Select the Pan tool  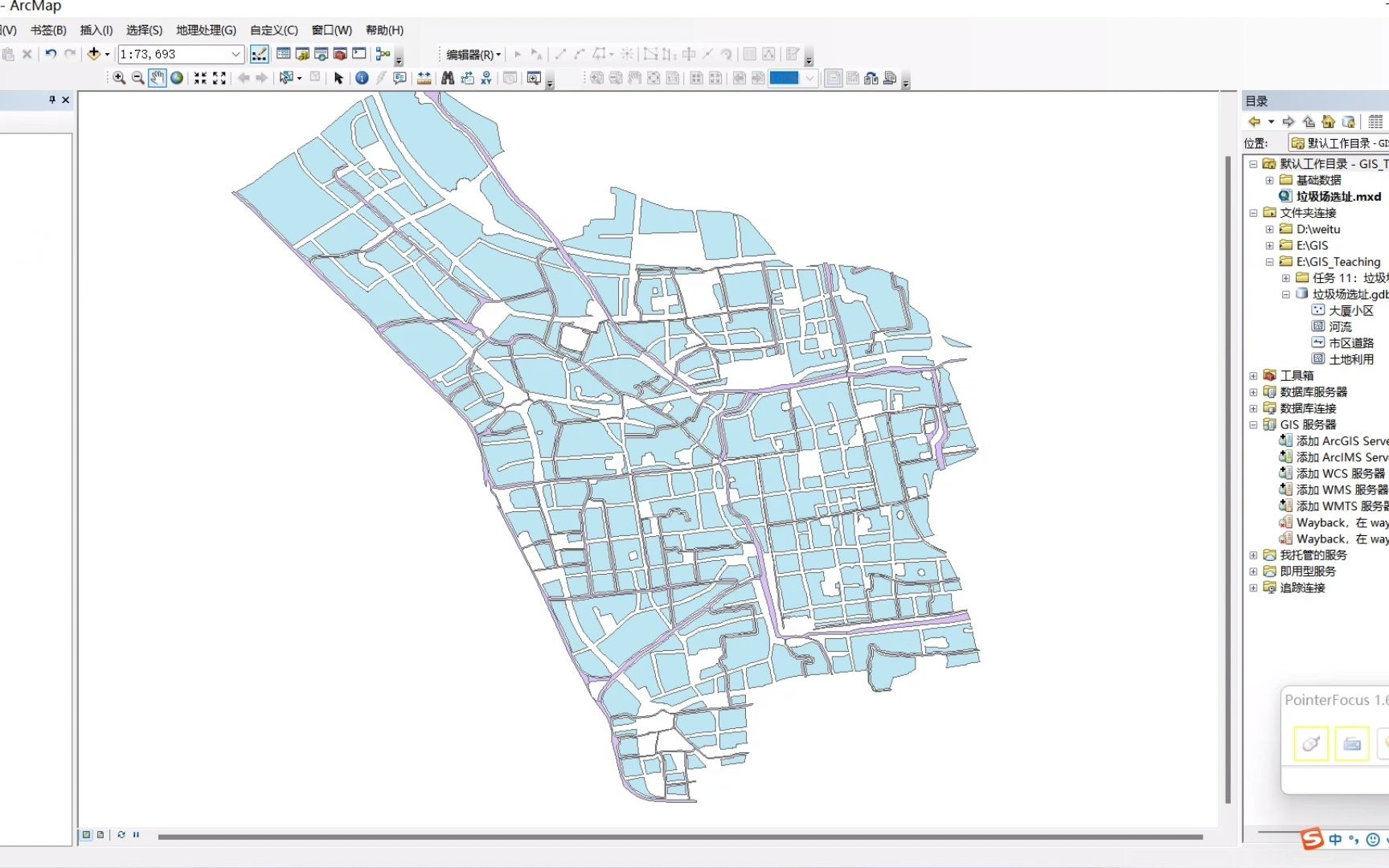(x=157, y=78)
